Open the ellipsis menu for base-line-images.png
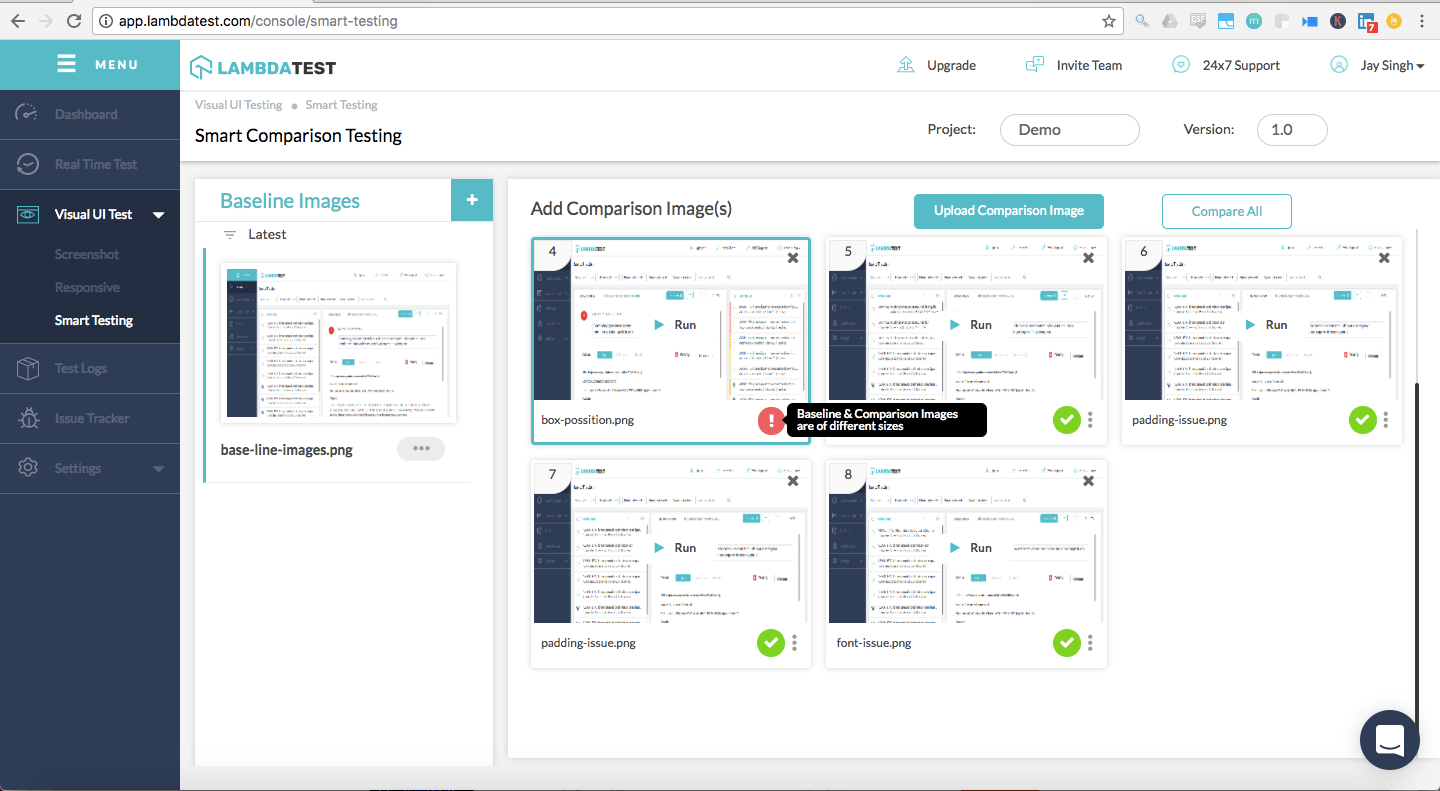The height and width of the screenshot is (791, 1440). 420,448
